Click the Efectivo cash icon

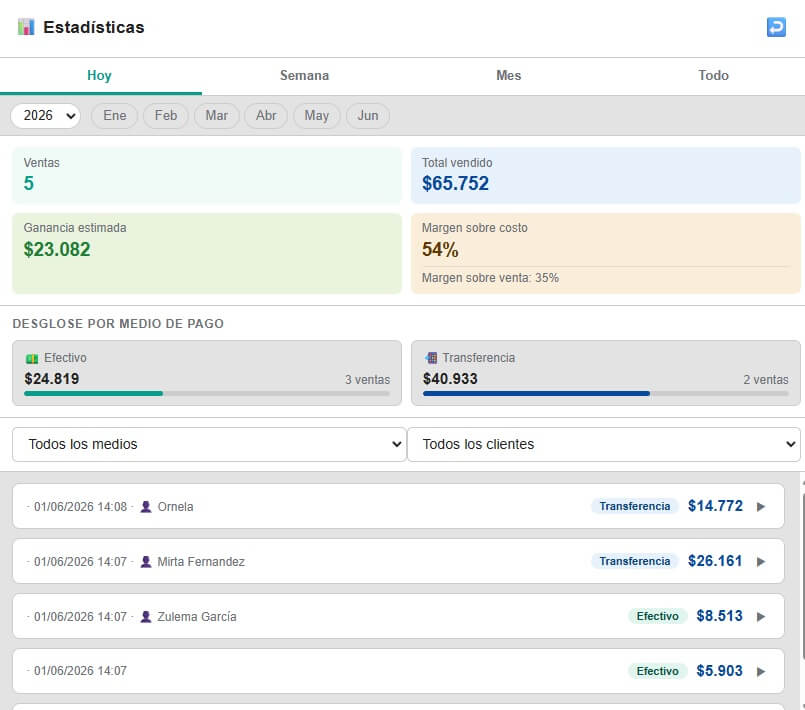coord(32,358)
